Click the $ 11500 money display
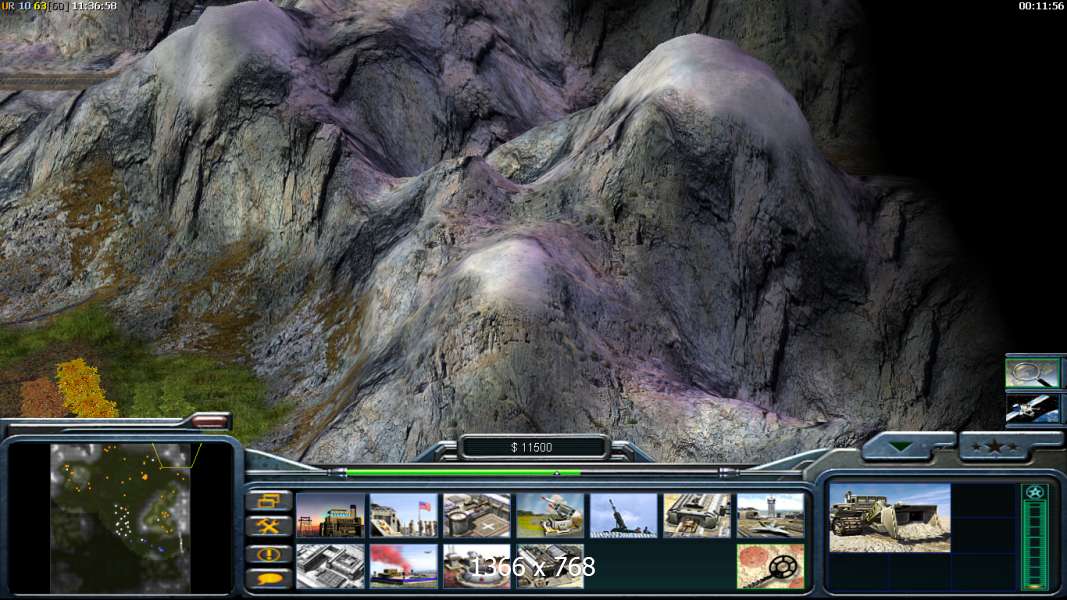The image size is (1067, 600). pos(531,448)
